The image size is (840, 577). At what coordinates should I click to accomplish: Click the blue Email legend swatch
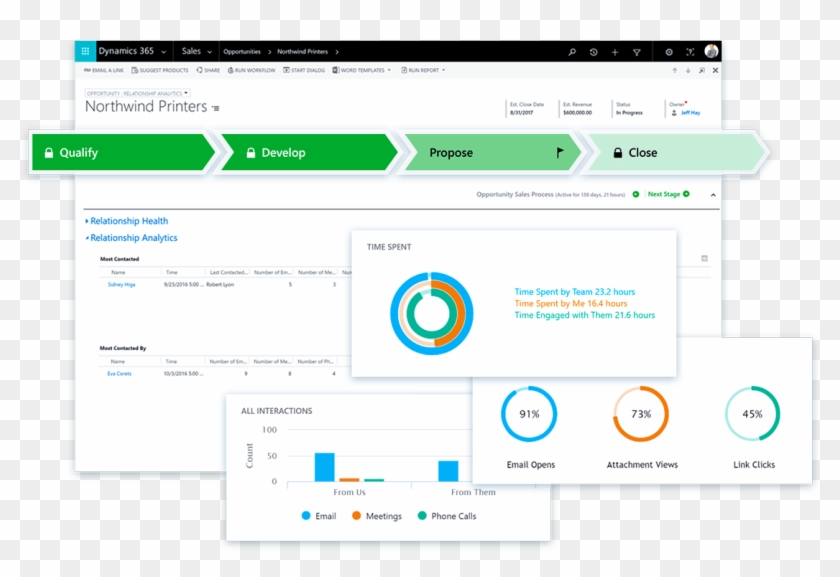pos(306,516)
